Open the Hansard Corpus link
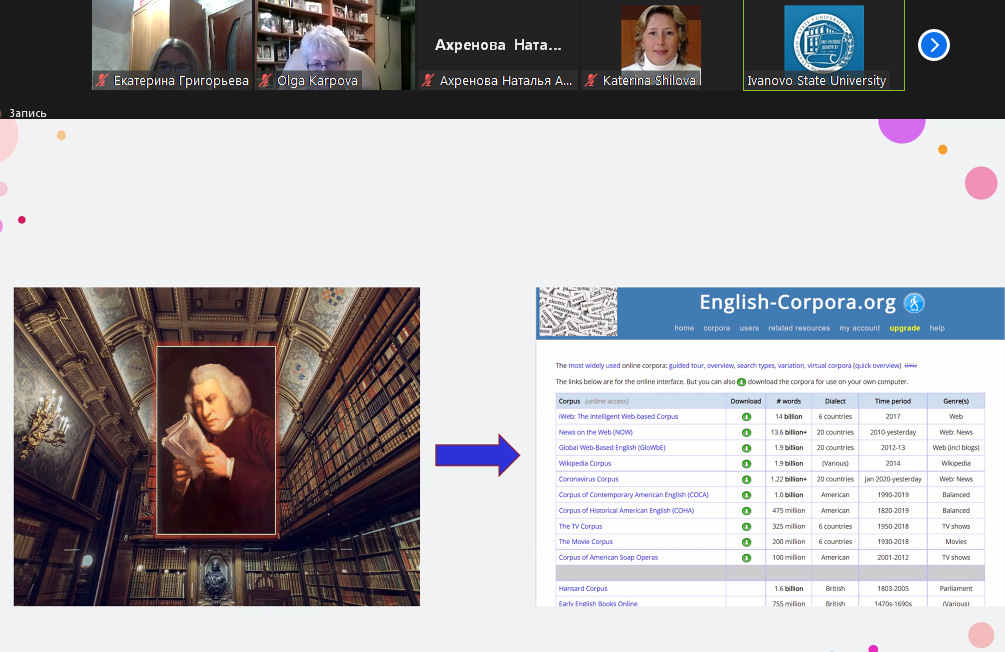 click(583, 589)
